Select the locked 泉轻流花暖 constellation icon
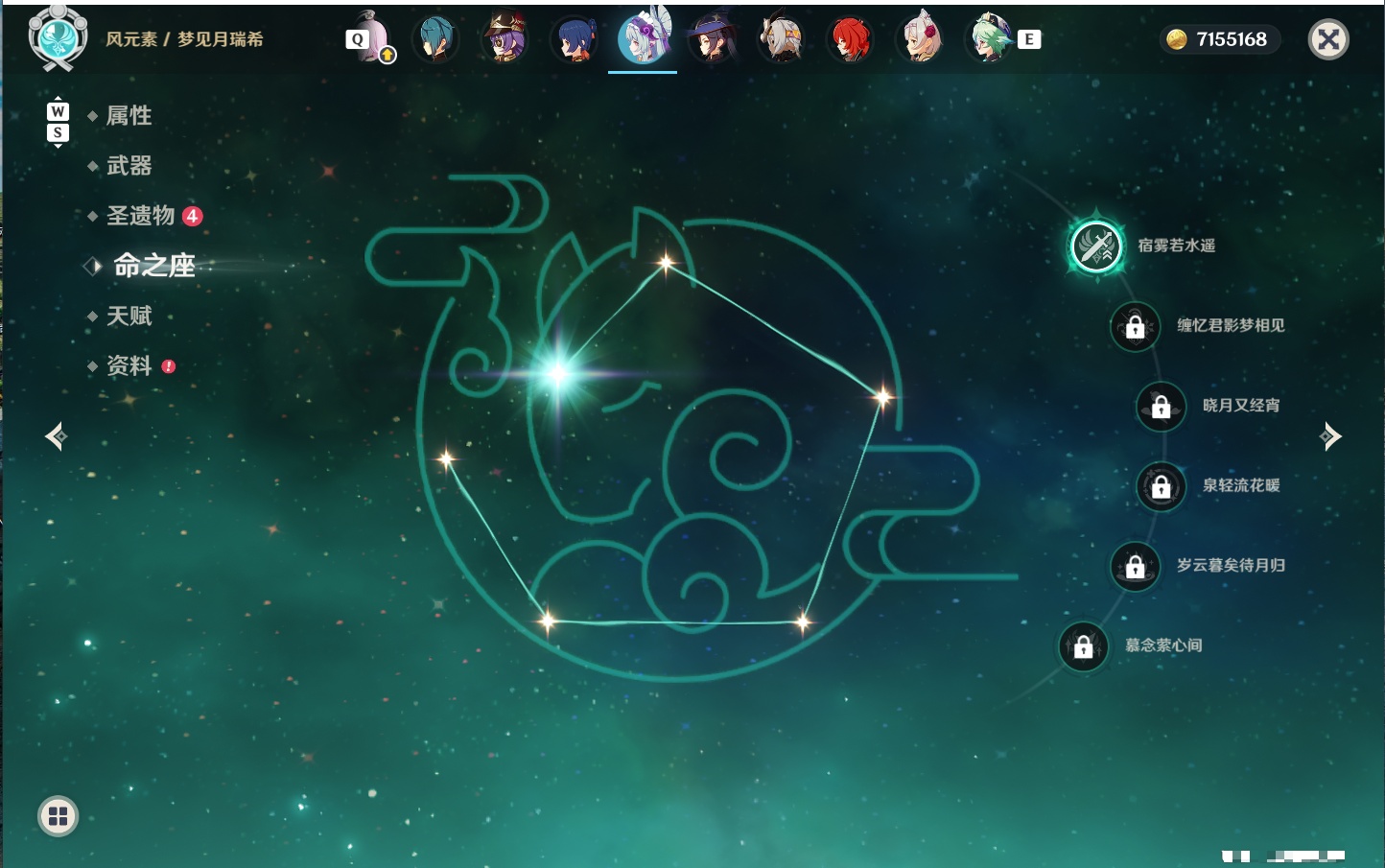The image size is (1385, 868). click(1162, 486)
